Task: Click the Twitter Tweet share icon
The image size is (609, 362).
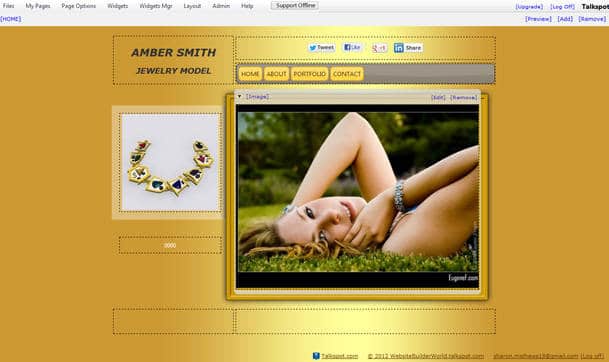Action: coord(321,48)
